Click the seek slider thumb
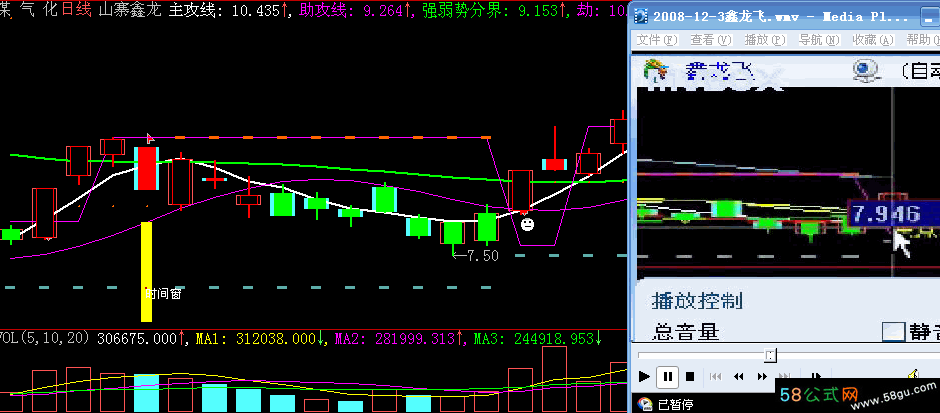The image size is (940, 413). click(769, 355)
